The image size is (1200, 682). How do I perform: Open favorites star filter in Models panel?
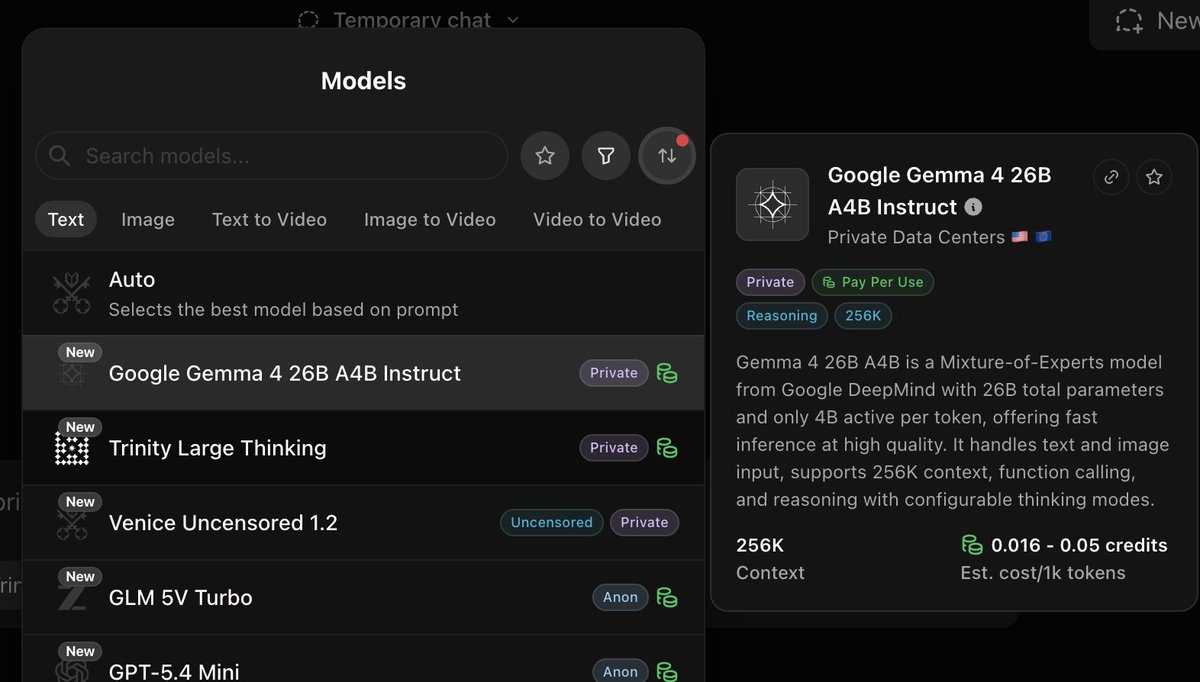(545, 156)
